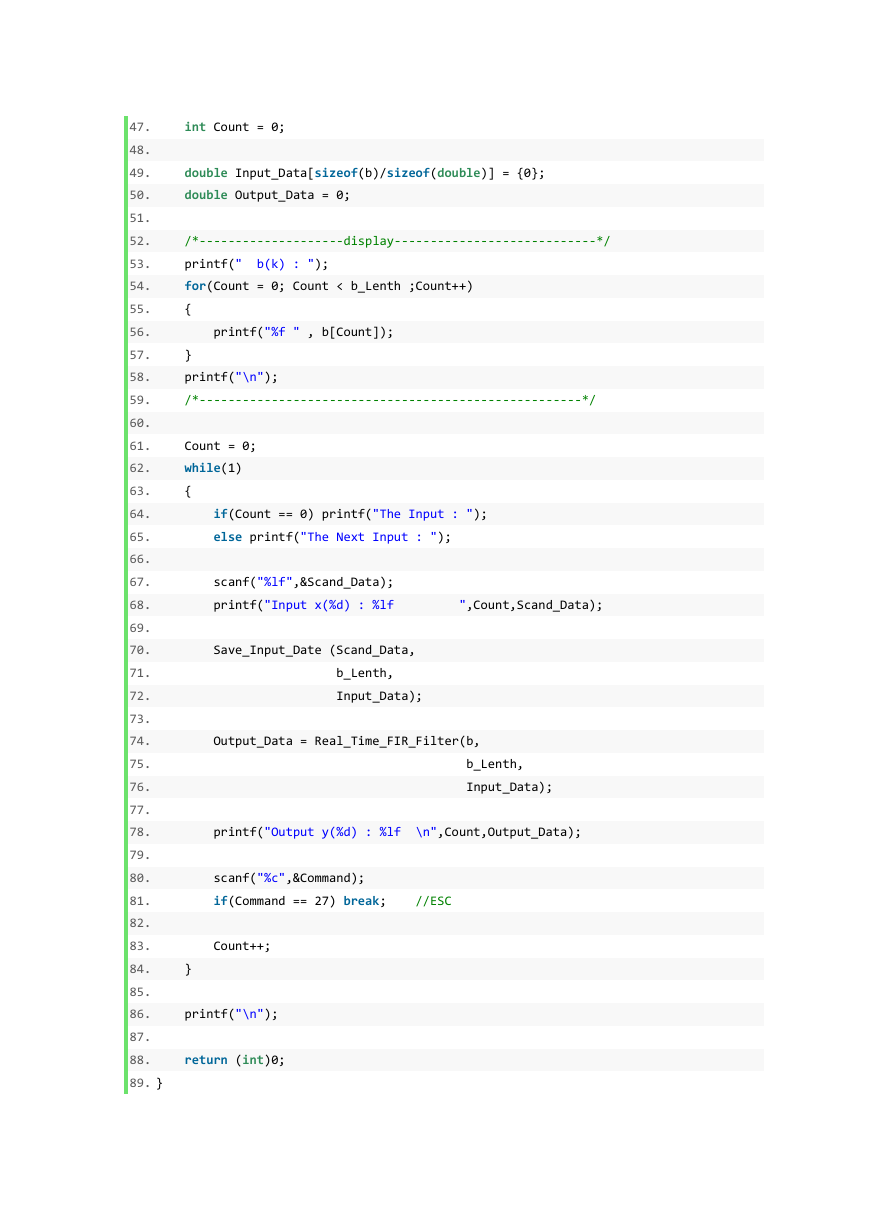The image size is (869, 1228).
Task: Click the statement 'Count = 0;' on line 61
Action: [x=220, y=446]
